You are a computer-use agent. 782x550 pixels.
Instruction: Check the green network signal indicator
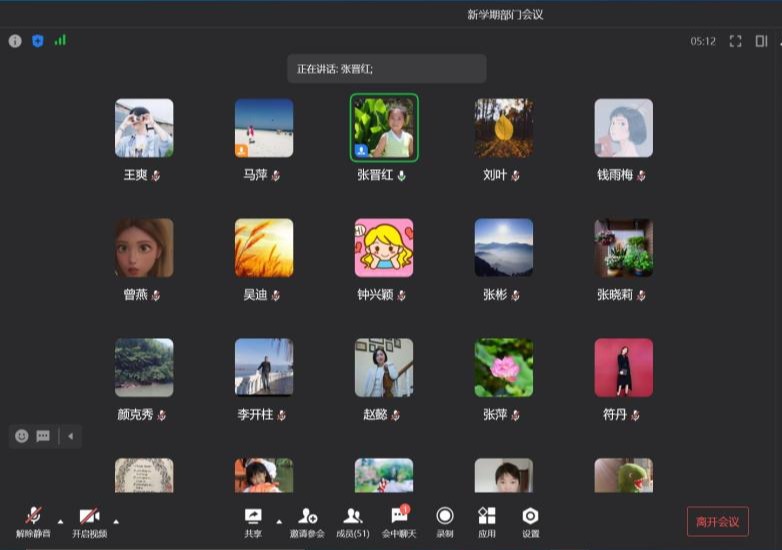[60, 41]
